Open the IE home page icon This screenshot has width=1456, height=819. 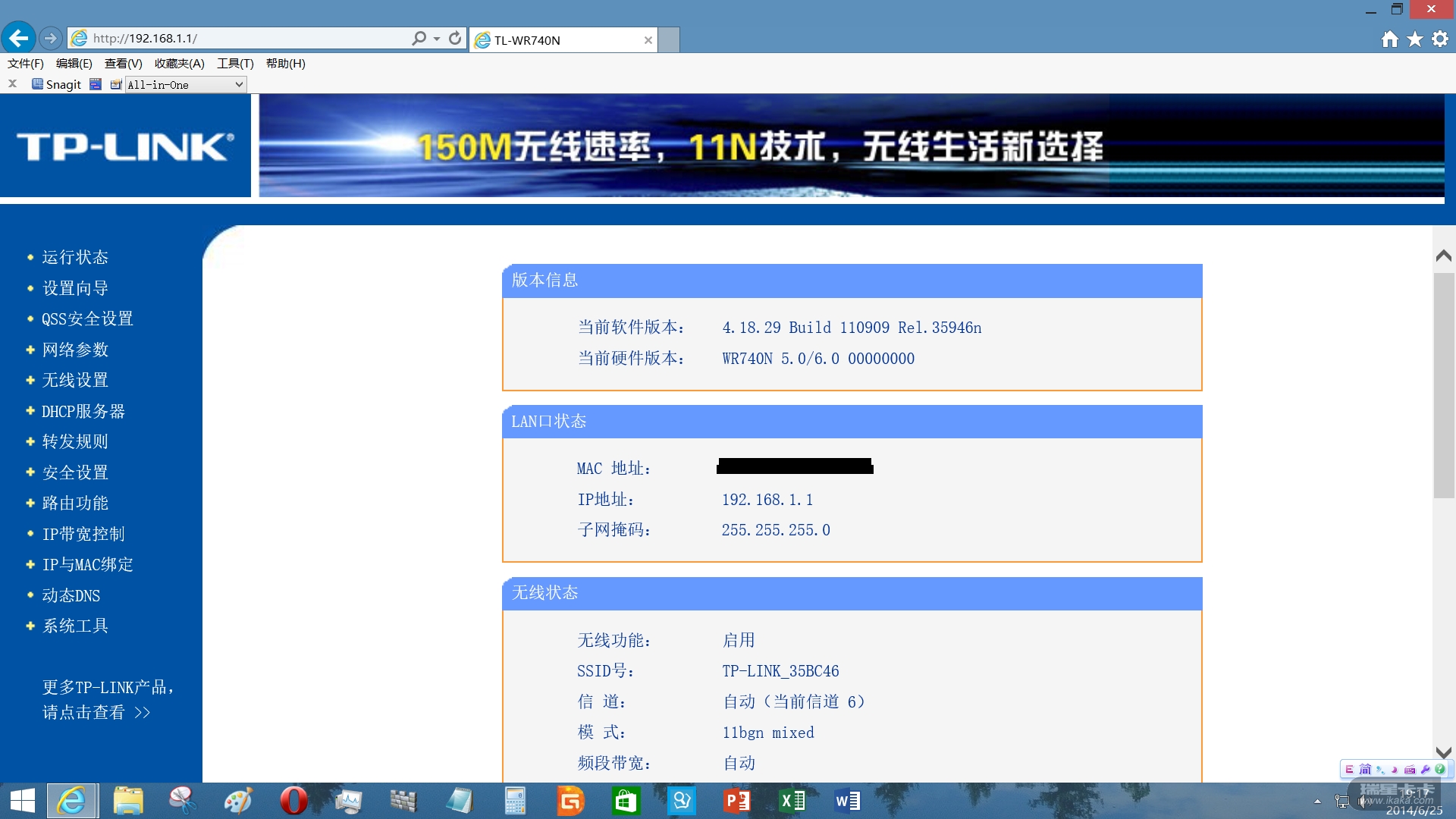[x=1389, y=39]
